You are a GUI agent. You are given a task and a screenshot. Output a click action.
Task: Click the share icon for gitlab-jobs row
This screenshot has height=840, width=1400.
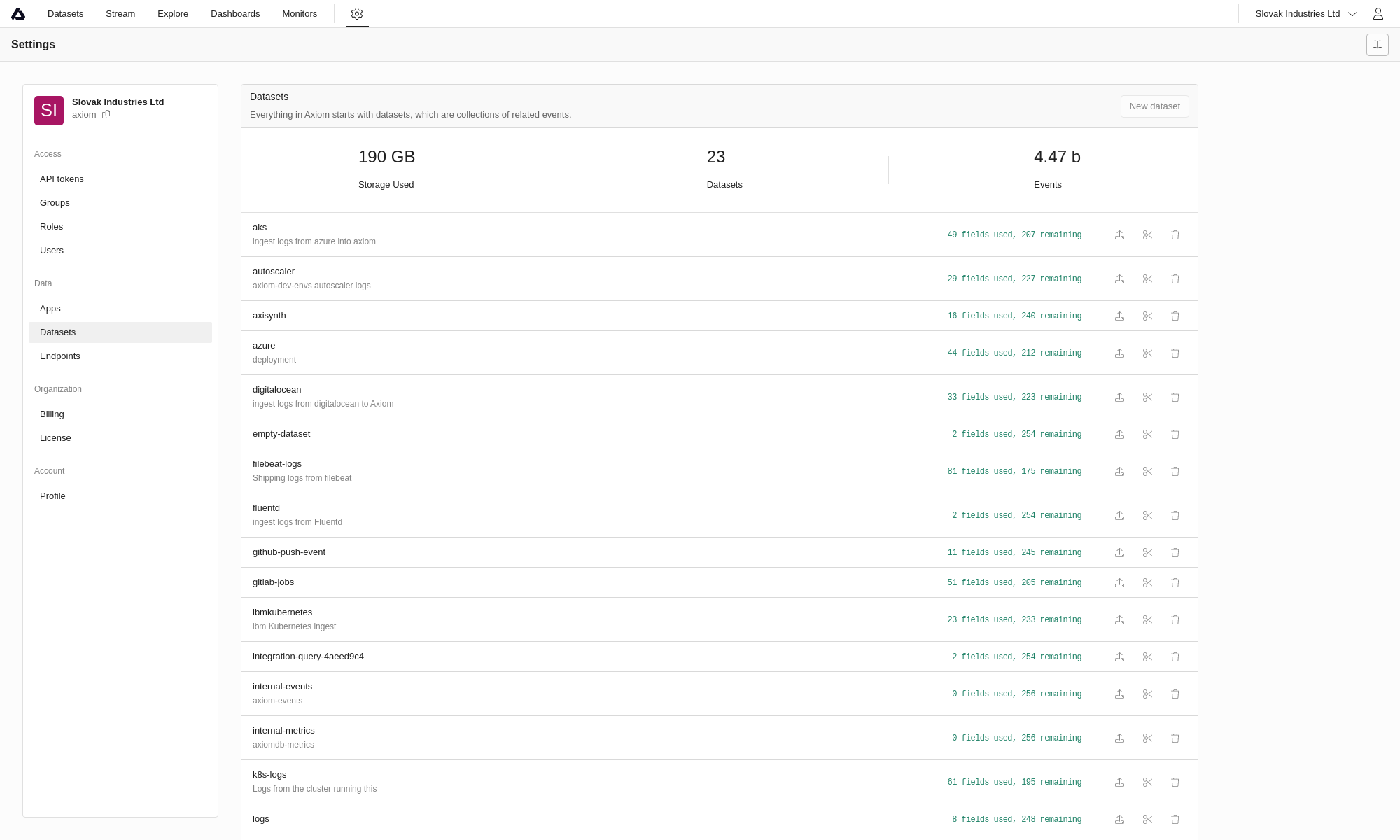point(1119,583)
